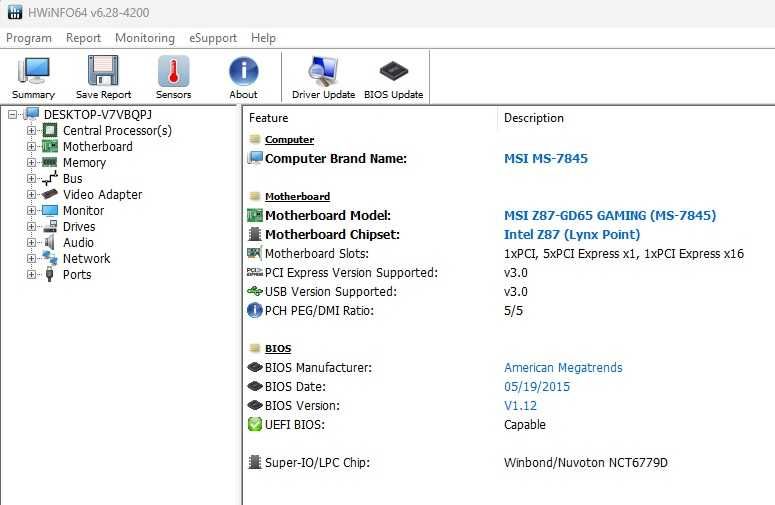
Task: Click the Ports plug tree icon
Action: coord(49,274)
